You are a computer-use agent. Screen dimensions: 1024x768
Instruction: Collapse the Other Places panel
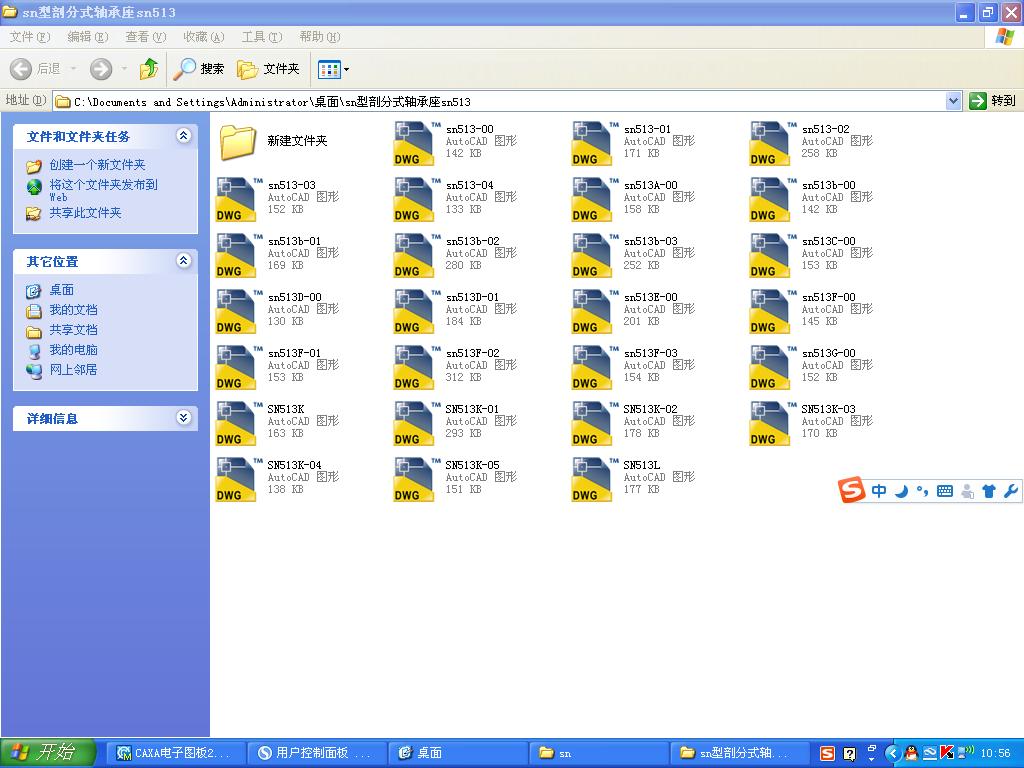point(183,261)
